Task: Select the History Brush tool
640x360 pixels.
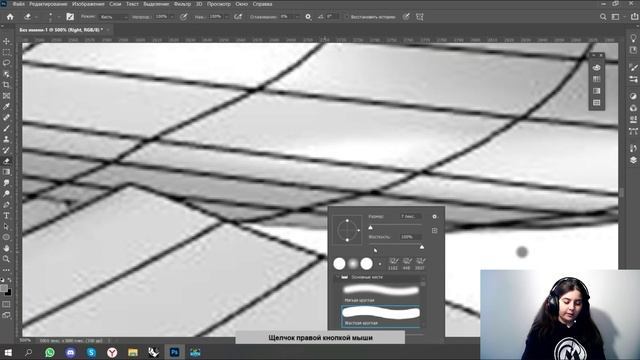Action: tap(7, 150)
